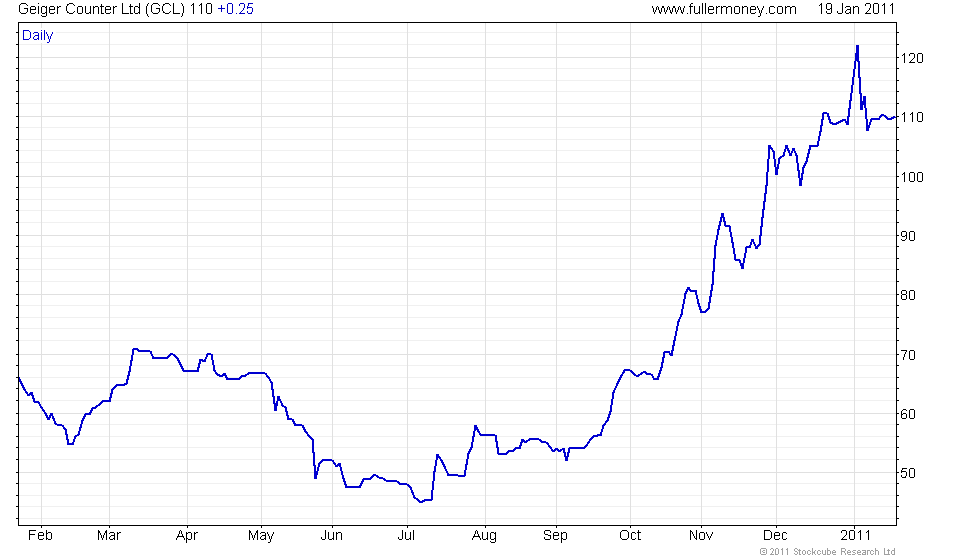Click the price peak above 120 in January 2011
Screen dimensions: 980x560
858,46
